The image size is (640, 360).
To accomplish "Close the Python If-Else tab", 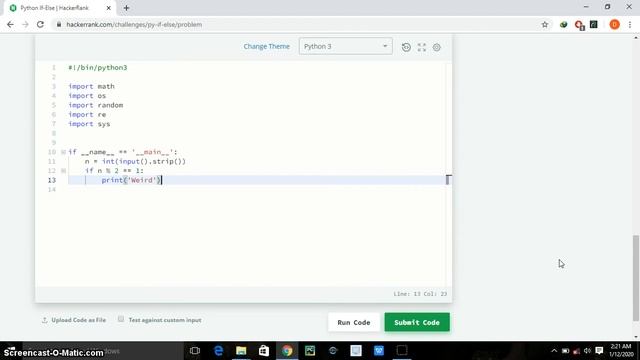I will point(109,8).
